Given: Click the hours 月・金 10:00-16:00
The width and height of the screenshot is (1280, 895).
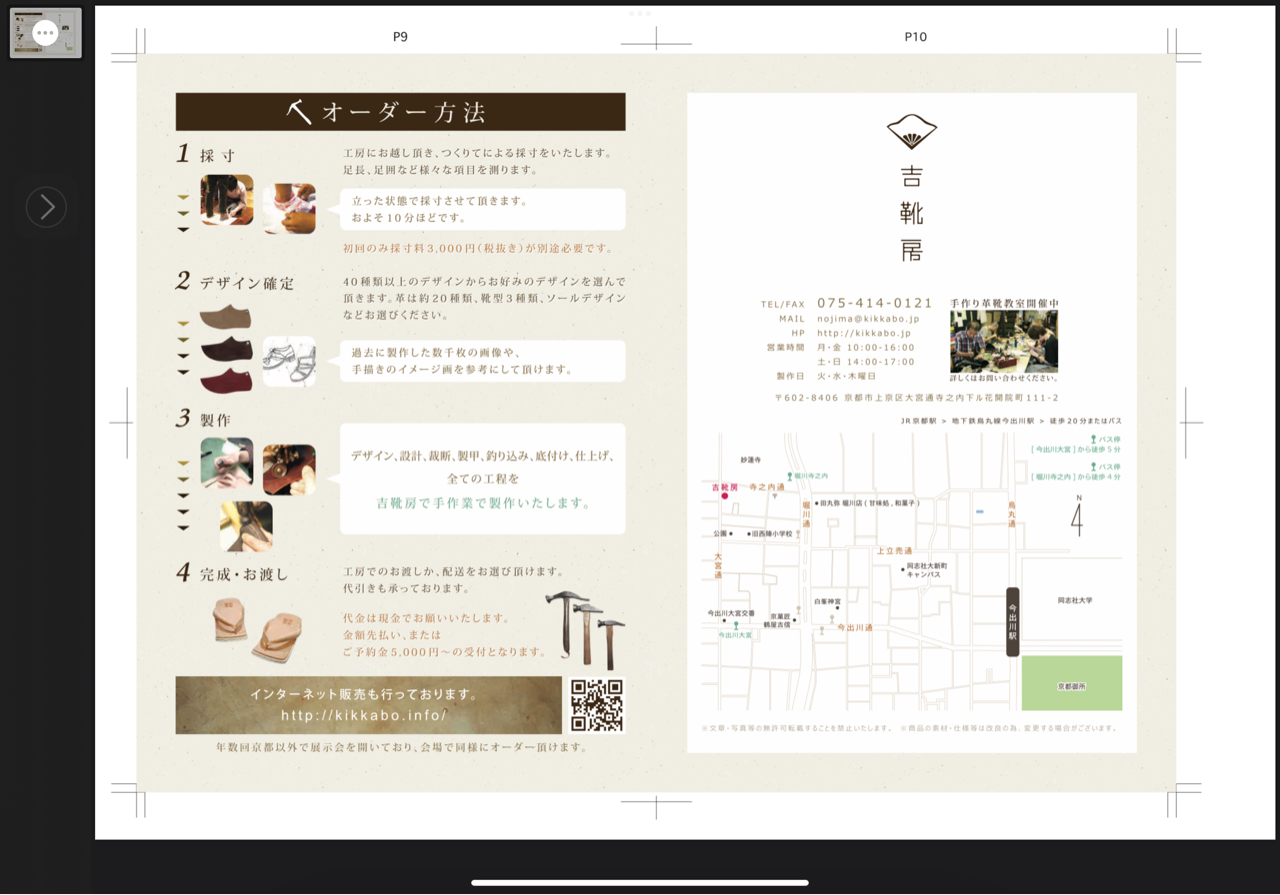Looking at the screenshot, I should click(x=866, y=347).
